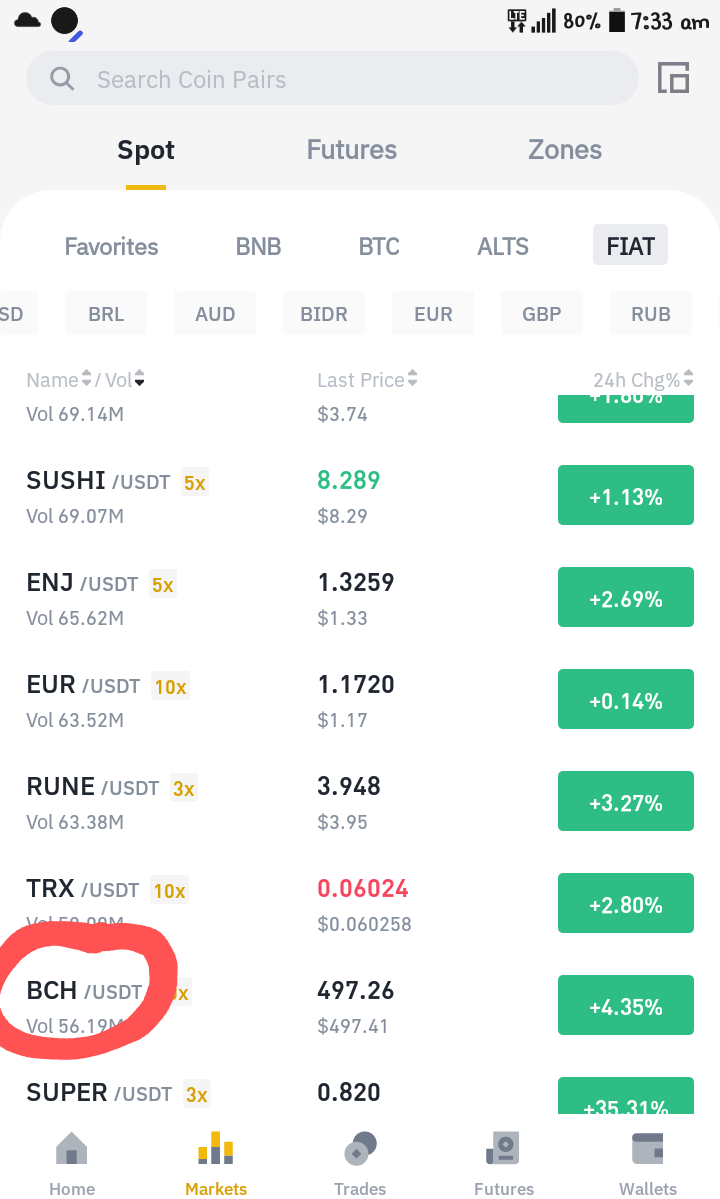Select the GBP fiat filter chip

tap(542, 314)
